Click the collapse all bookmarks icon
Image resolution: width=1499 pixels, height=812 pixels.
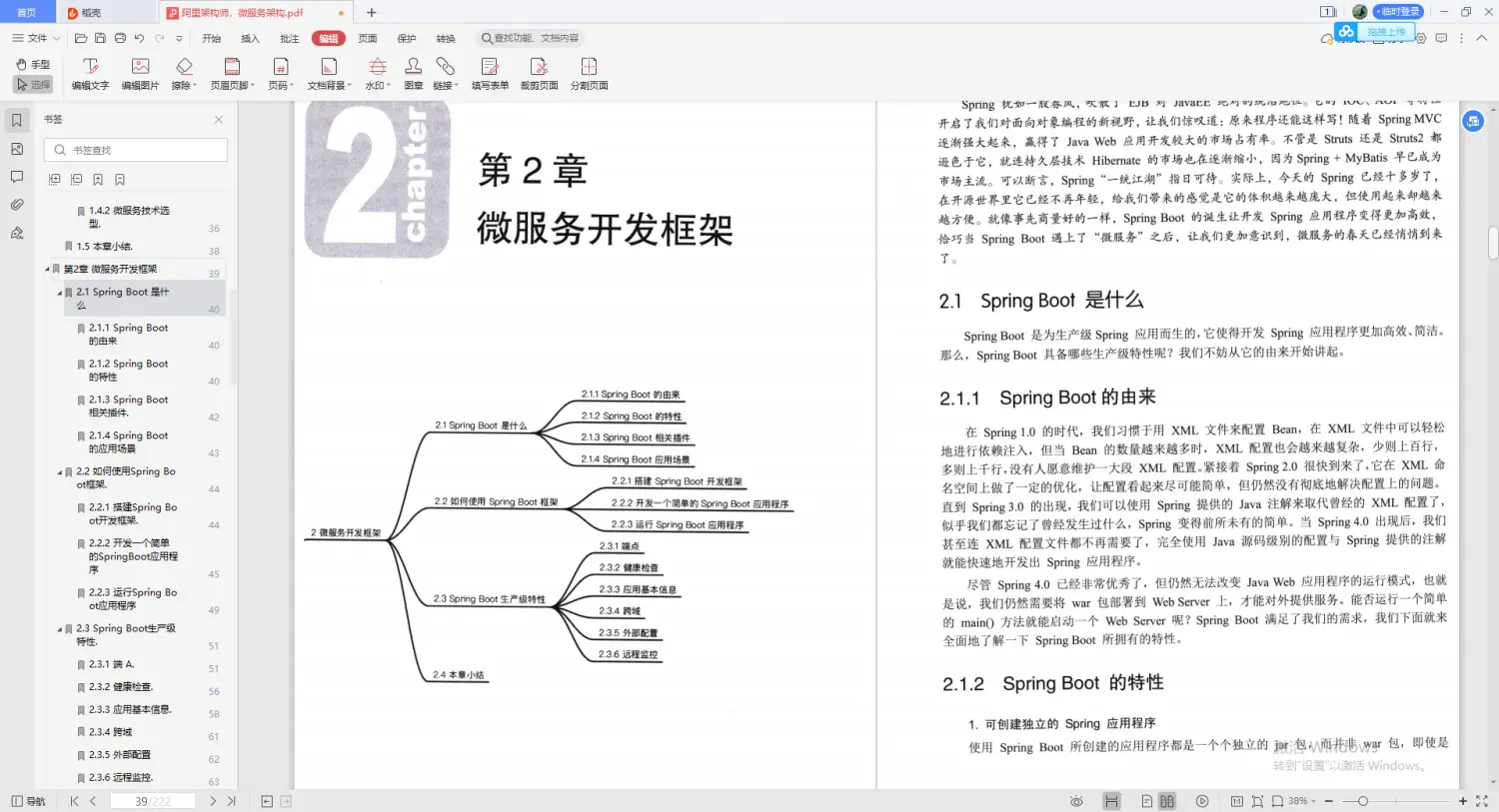click(x=77, y=180)
